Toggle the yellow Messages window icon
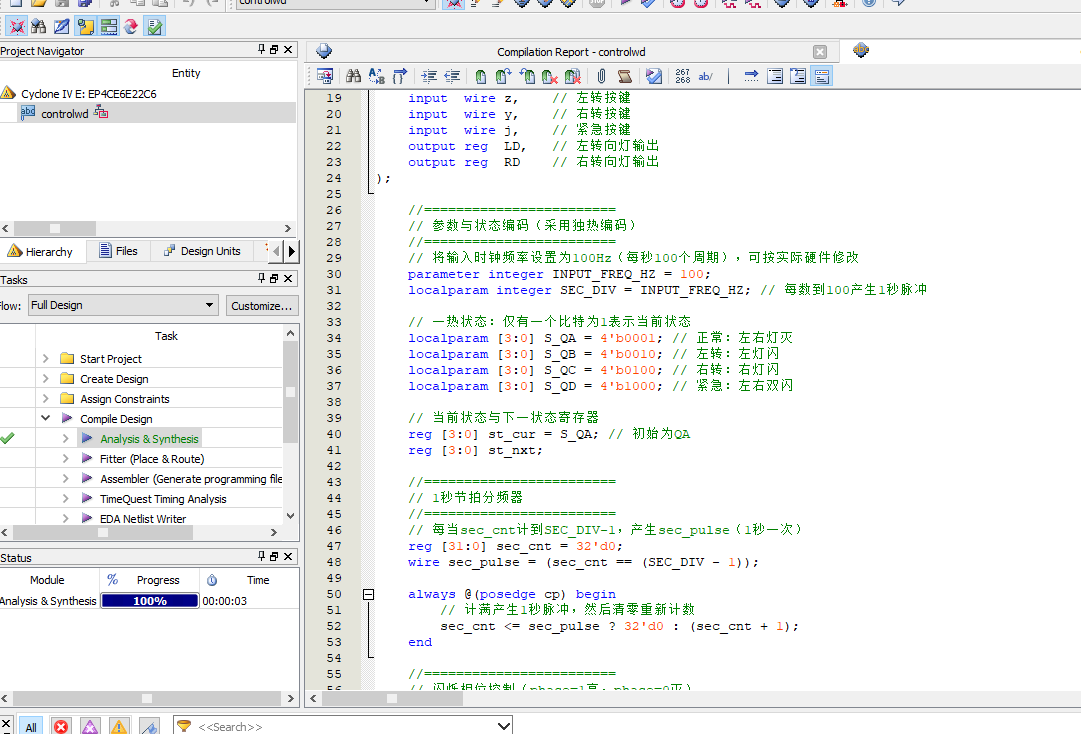This screenshot has width=1081, height=734. point(85,27)
